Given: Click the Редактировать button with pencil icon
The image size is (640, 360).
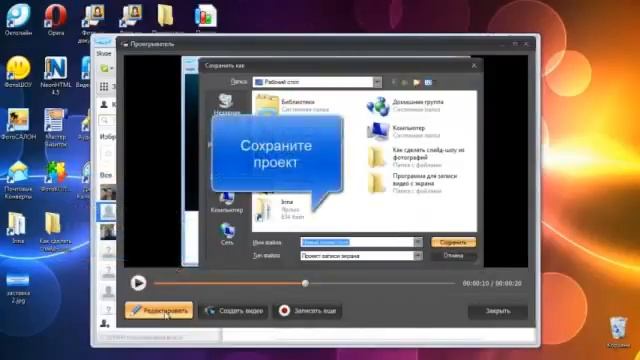Looking at the screenshot, I should (159, 311).
